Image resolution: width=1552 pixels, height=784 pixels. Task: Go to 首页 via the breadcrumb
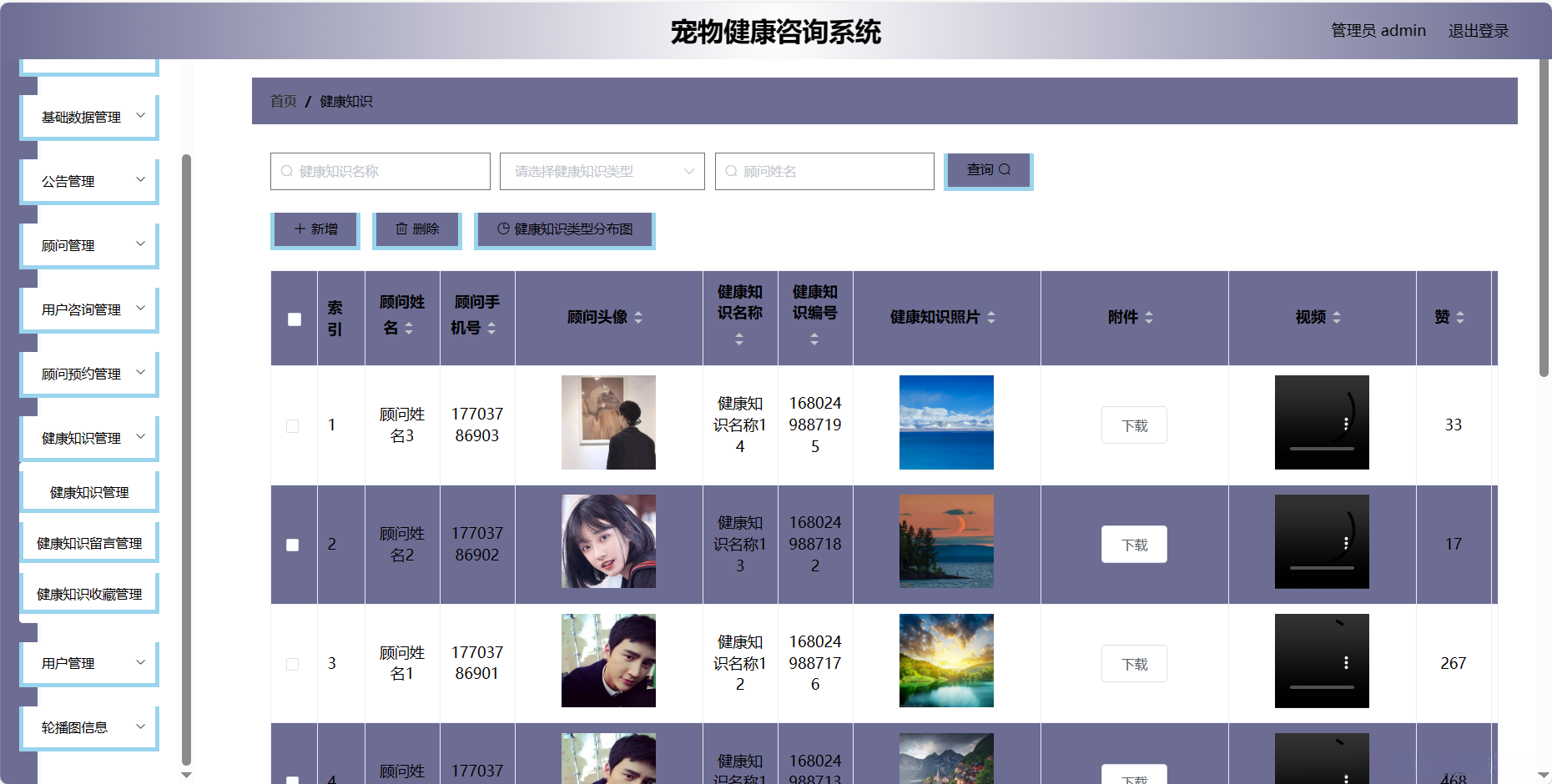283,101
